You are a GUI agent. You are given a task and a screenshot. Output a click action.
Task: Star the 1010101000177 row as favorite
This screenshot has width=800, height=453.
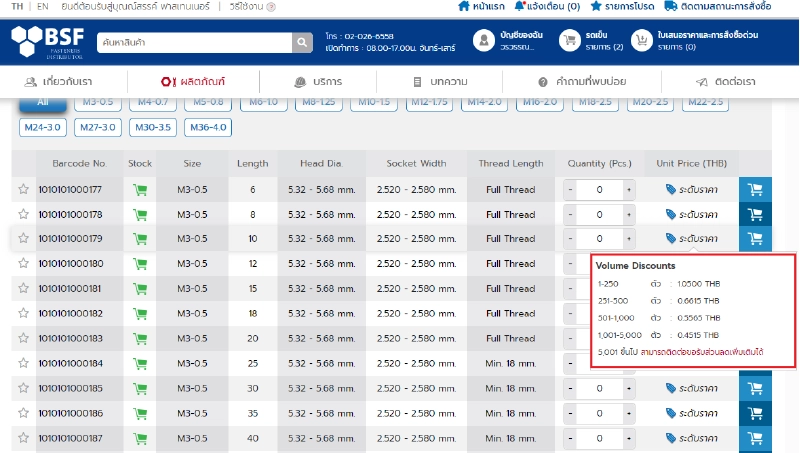click(x=23, y=189)
